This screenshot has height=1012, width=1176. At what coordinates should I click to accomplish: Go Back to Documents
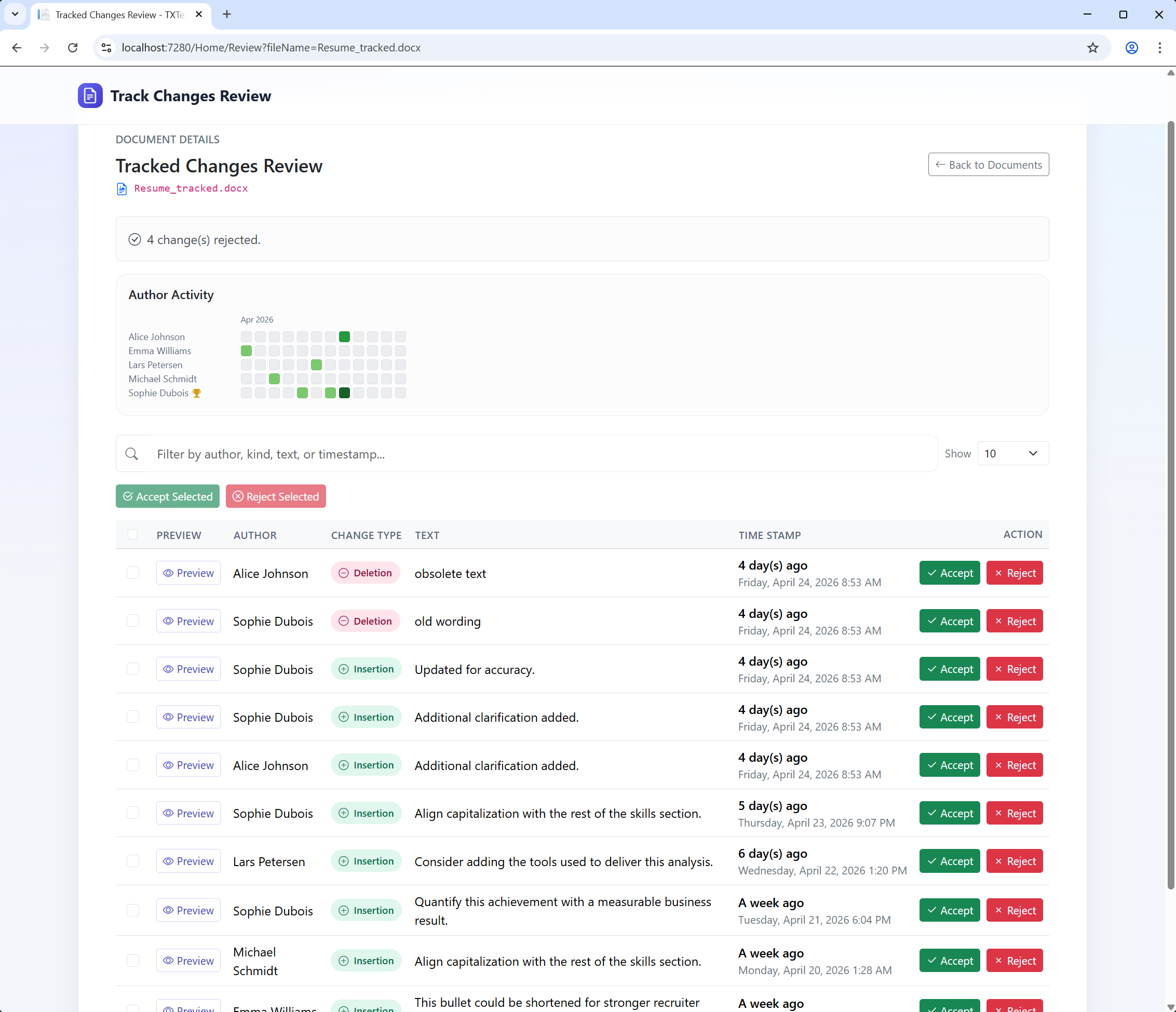click(988, 165)
